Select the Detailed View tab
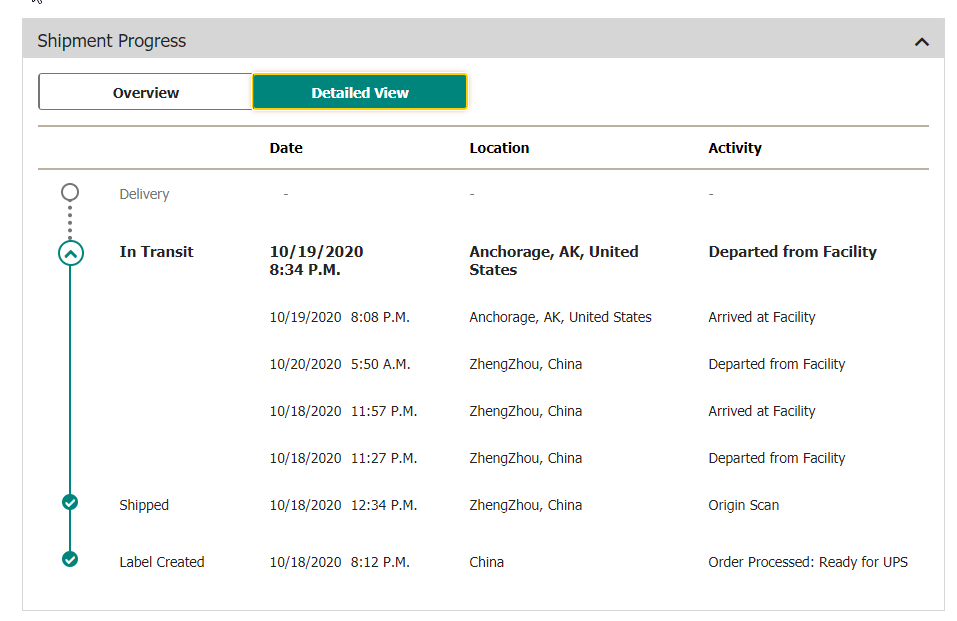Image resolution: width=957 pixels, height=621 pixels. tap(360, 92)
